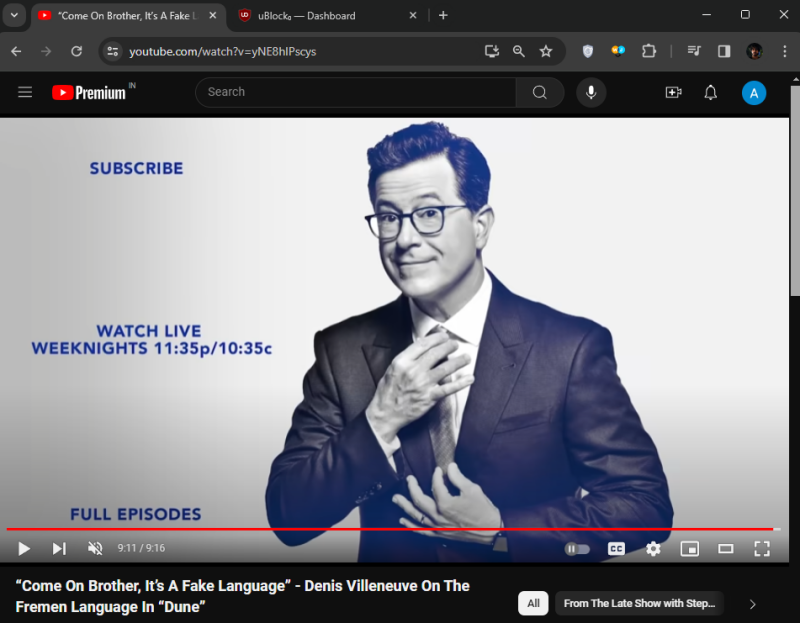This screenshot has width=800, height=623.
Task: Show more chips with the right chevron
Action: pyautogui.click(x=753, y=604)
